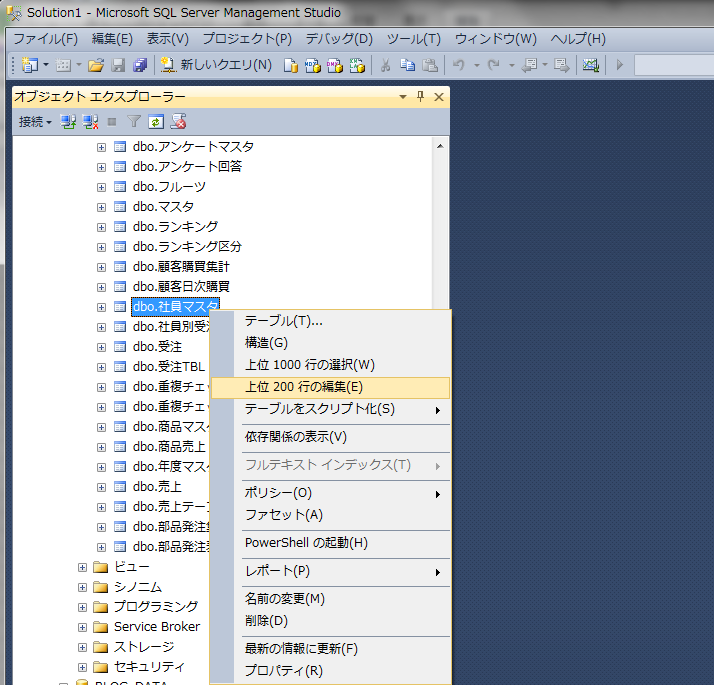
Task: Pin the Object Explorer panel
Action: 420,97
